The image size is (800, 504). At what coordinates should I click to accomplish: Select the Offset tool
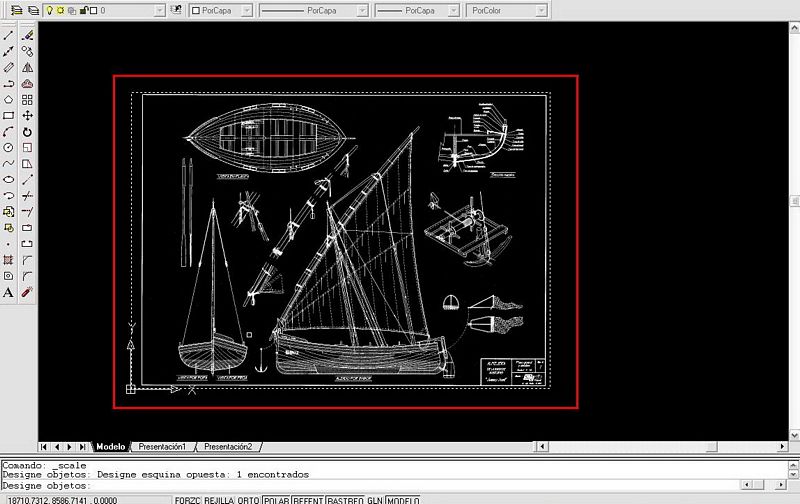pyautogui.click(x=27, y=84)
